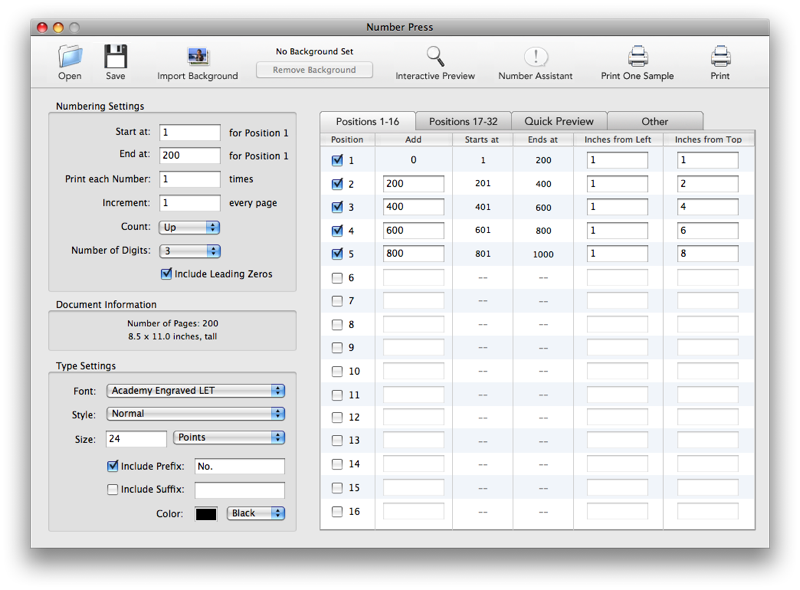Uncheck Position 3 checkbox
This screenshot has height=590, width=800.
pos(337,207)
